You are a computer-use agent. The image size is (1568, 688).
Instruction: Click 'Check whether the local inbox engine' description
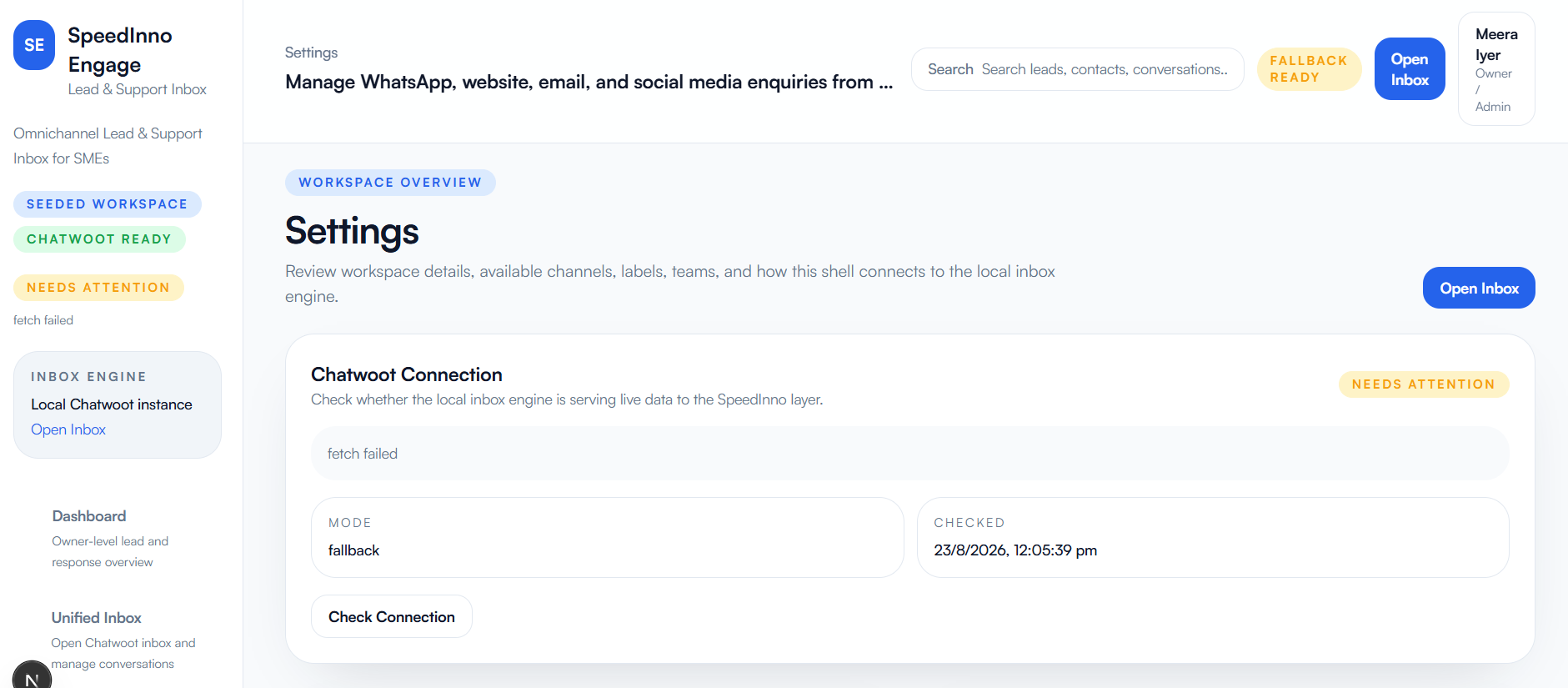point(567,399)
